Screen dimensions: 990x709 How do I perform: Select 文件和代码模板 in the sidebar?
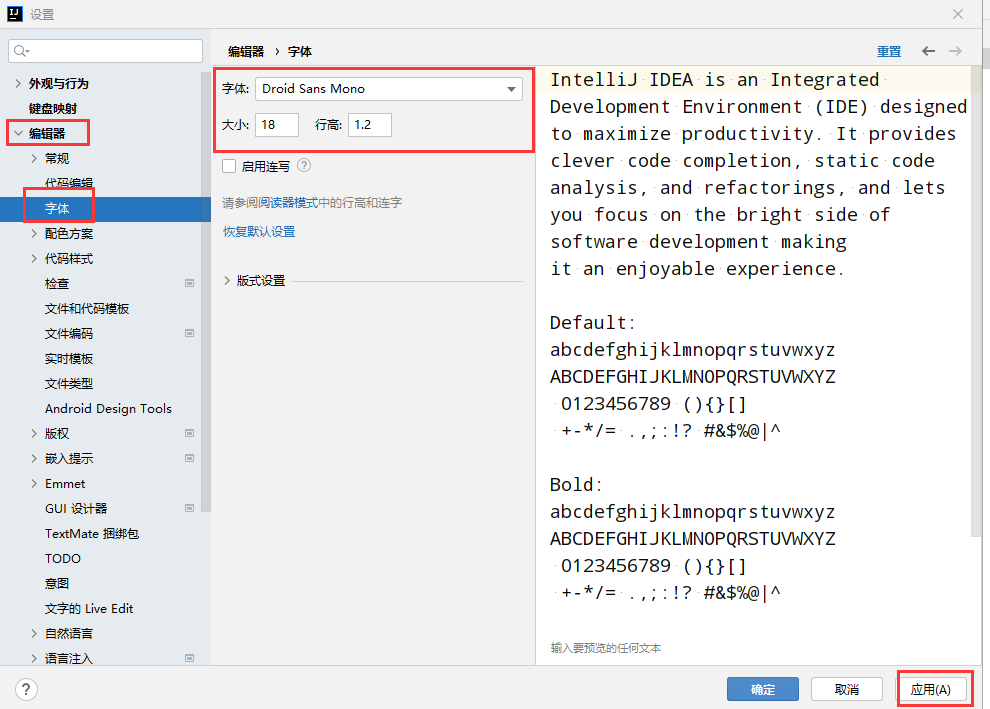[x=87, y=309]
